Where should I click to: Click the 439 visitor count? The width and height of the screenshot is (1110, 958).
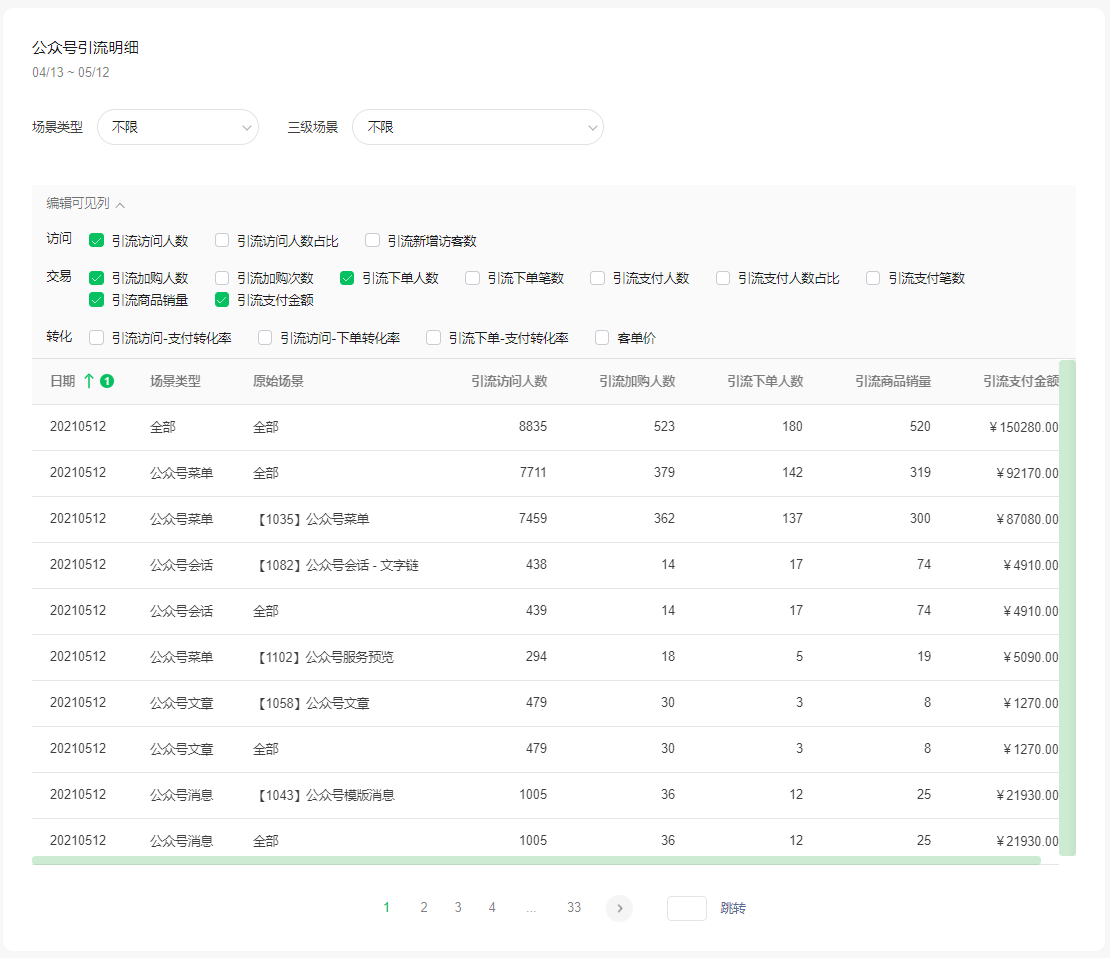(537, 610)
